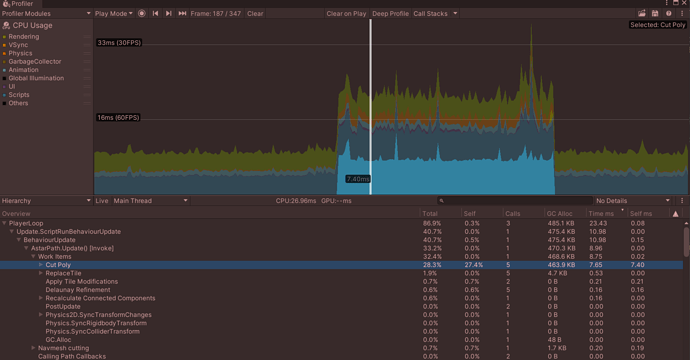Select the Calling Path Callbacks row
Screen dimensions: 690x360
pyautogui.click(x=341, y=356)
